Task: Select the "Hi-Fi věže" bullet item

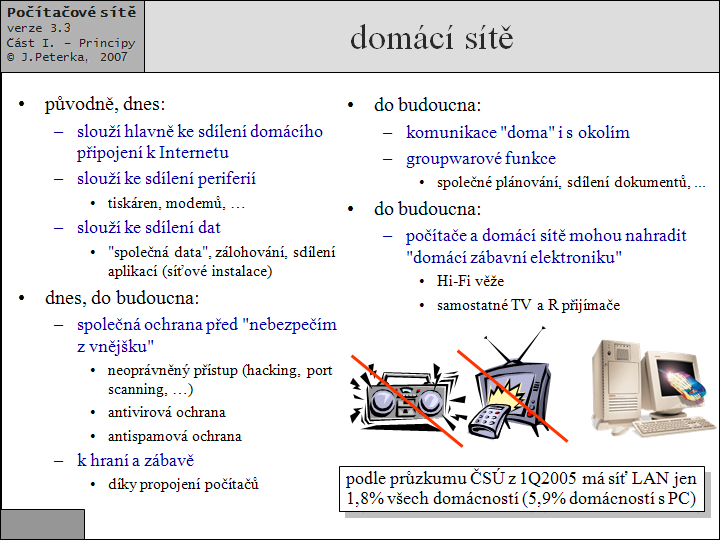Action: coord(470,282)
